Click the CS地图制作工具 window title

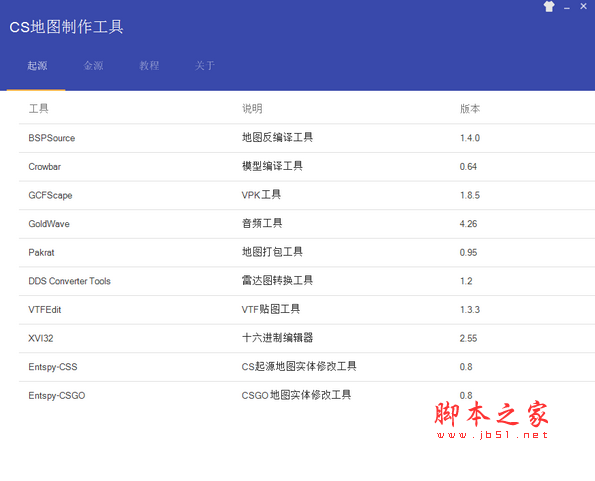point(66,27)
